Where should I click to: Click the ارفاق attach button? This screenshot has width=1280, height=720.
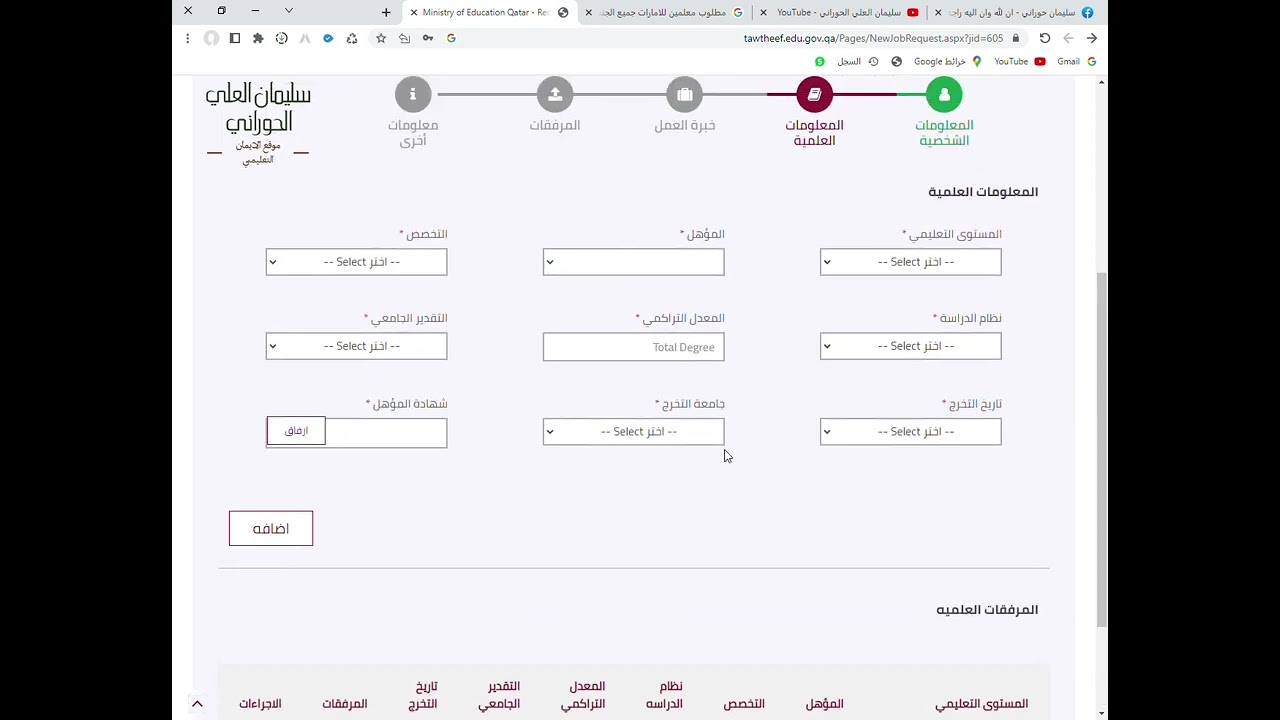coord(296,431)
